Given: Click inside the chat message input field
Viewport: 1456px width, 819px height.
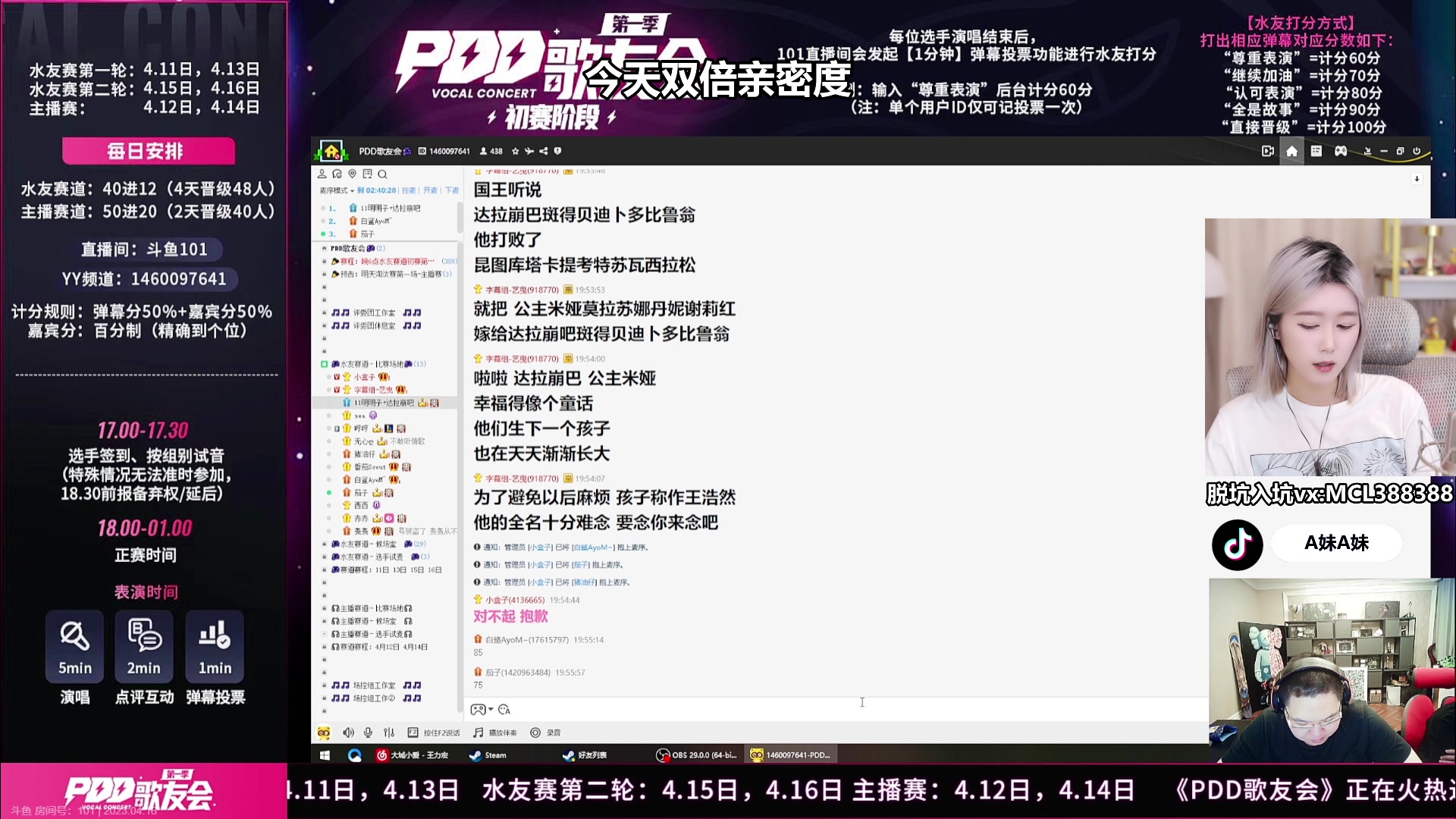Looking at the screenshot, I should [x=861, y=709].
